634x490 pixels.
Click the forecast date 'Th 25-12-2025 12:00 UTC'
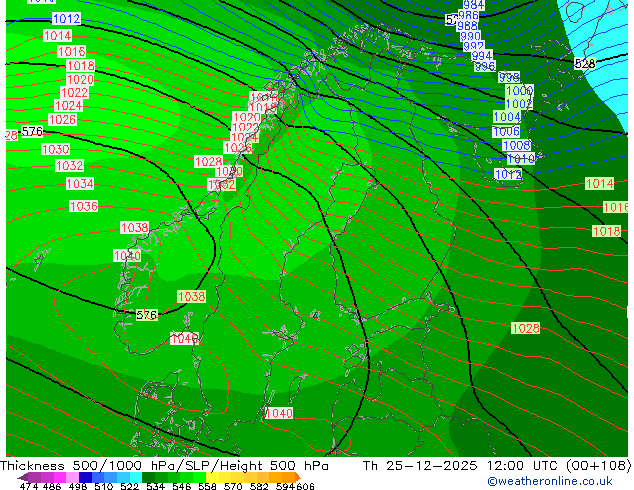(462, 466)
